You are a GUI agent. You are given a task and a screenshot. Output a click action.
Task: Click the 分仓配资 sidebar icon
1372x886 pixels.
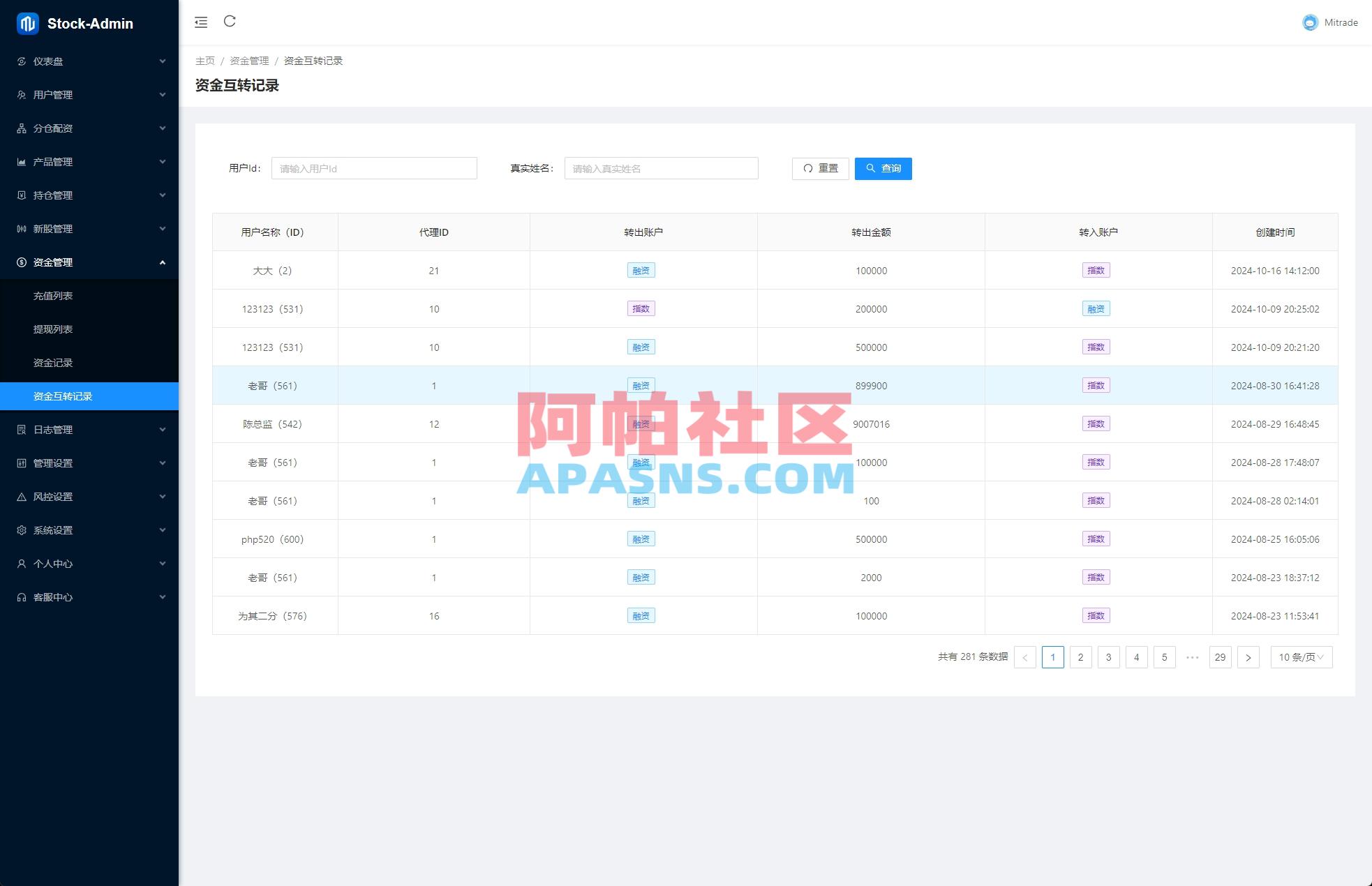tap(21, 128)
